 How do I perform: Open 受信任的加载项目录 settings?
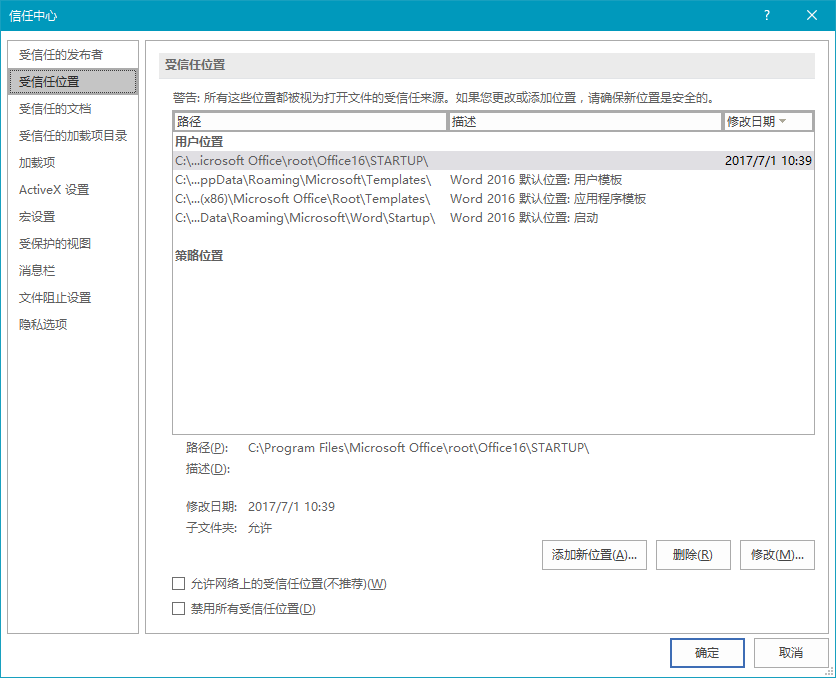[x=73, y=136]
